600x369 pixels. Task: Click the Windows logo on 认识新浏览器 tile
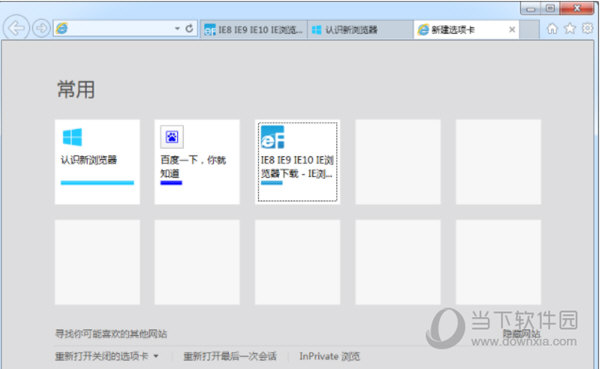pos(72,137)
